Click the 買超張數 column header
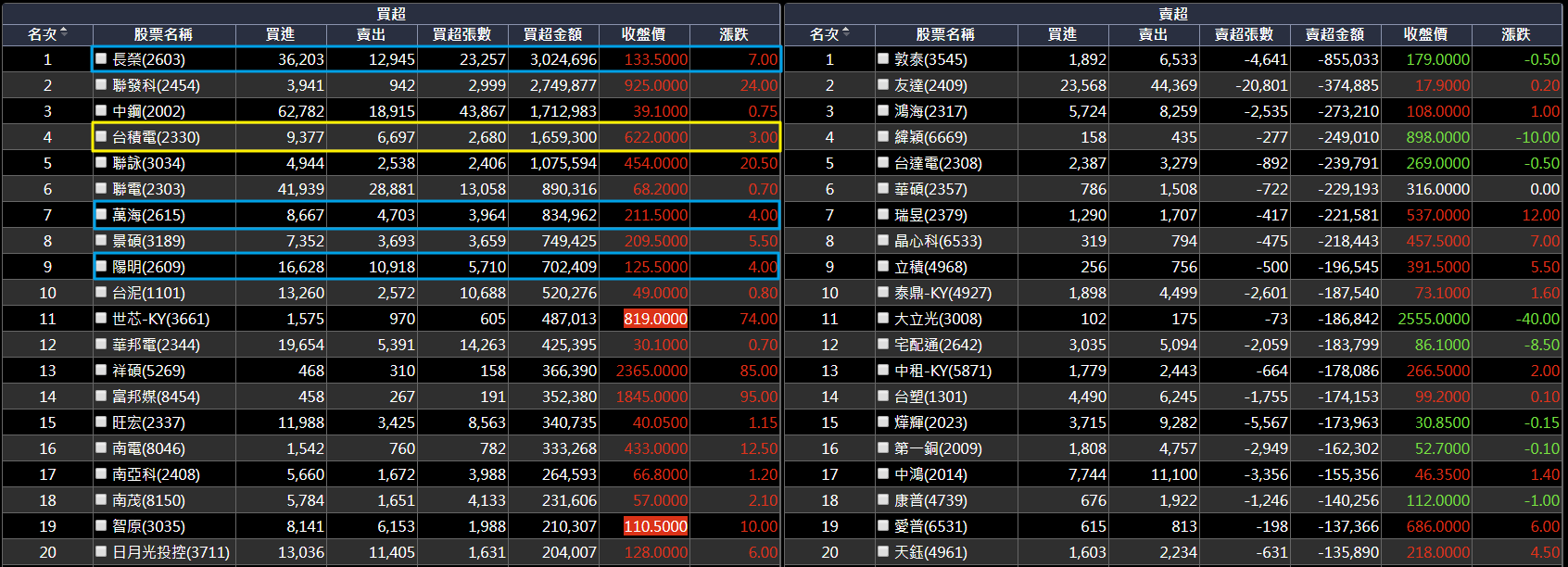The image size is (1568, 567). (462, 34)
